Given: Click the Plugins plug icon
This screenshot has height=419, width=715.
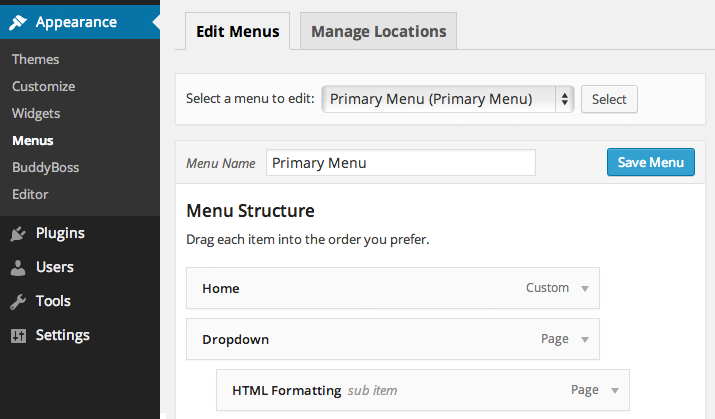Looking at the screenshot, I should [x=18, y=234].
